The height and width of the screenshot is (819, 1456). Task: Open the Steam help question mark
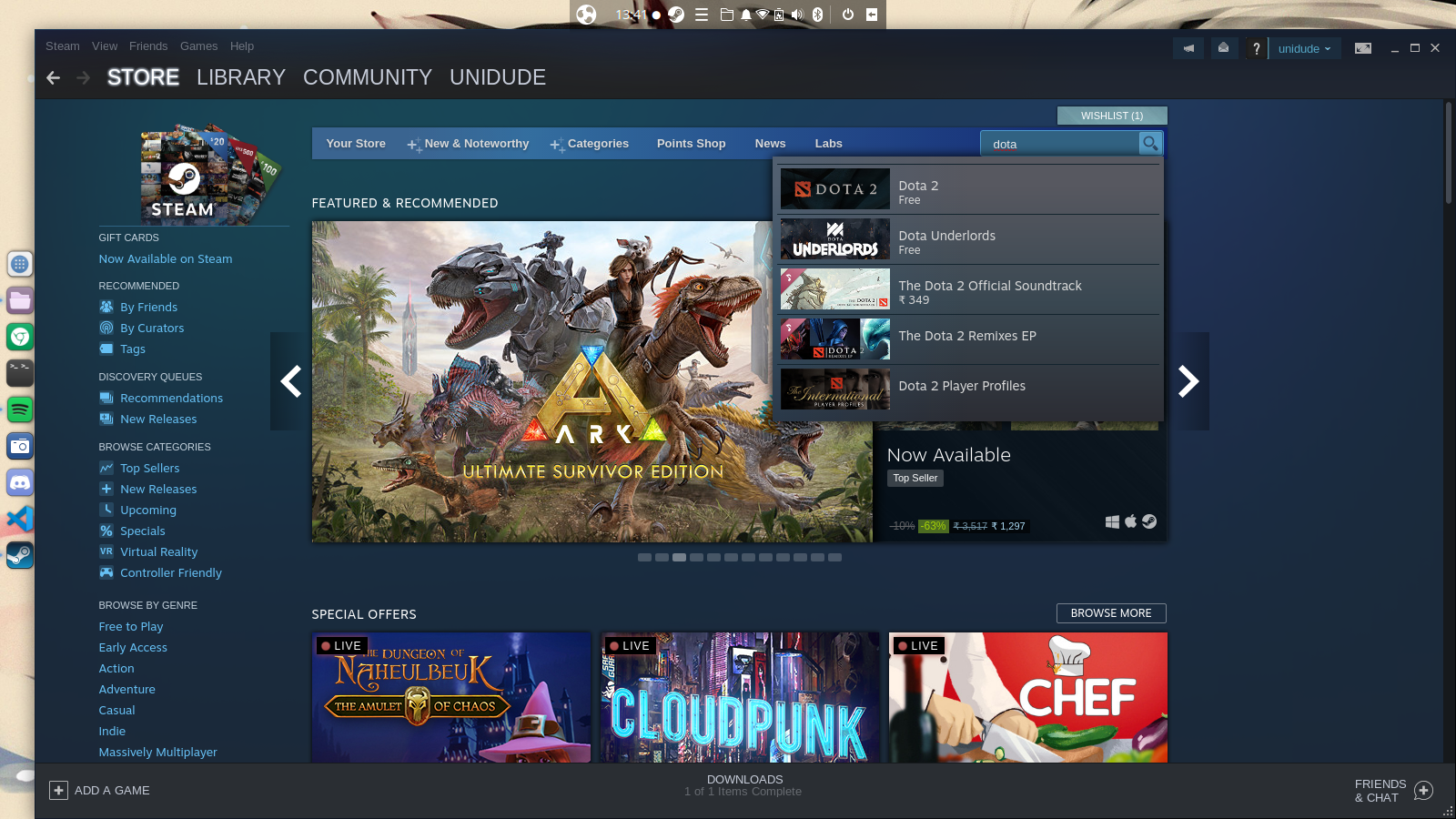[1256, 48]
